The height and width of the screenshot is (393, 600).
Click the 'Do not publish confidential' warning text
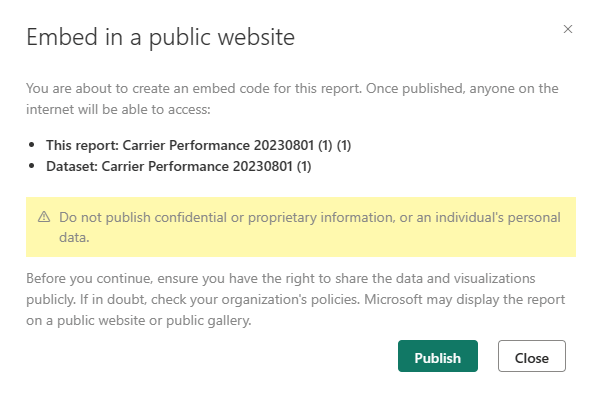point(310,227)
